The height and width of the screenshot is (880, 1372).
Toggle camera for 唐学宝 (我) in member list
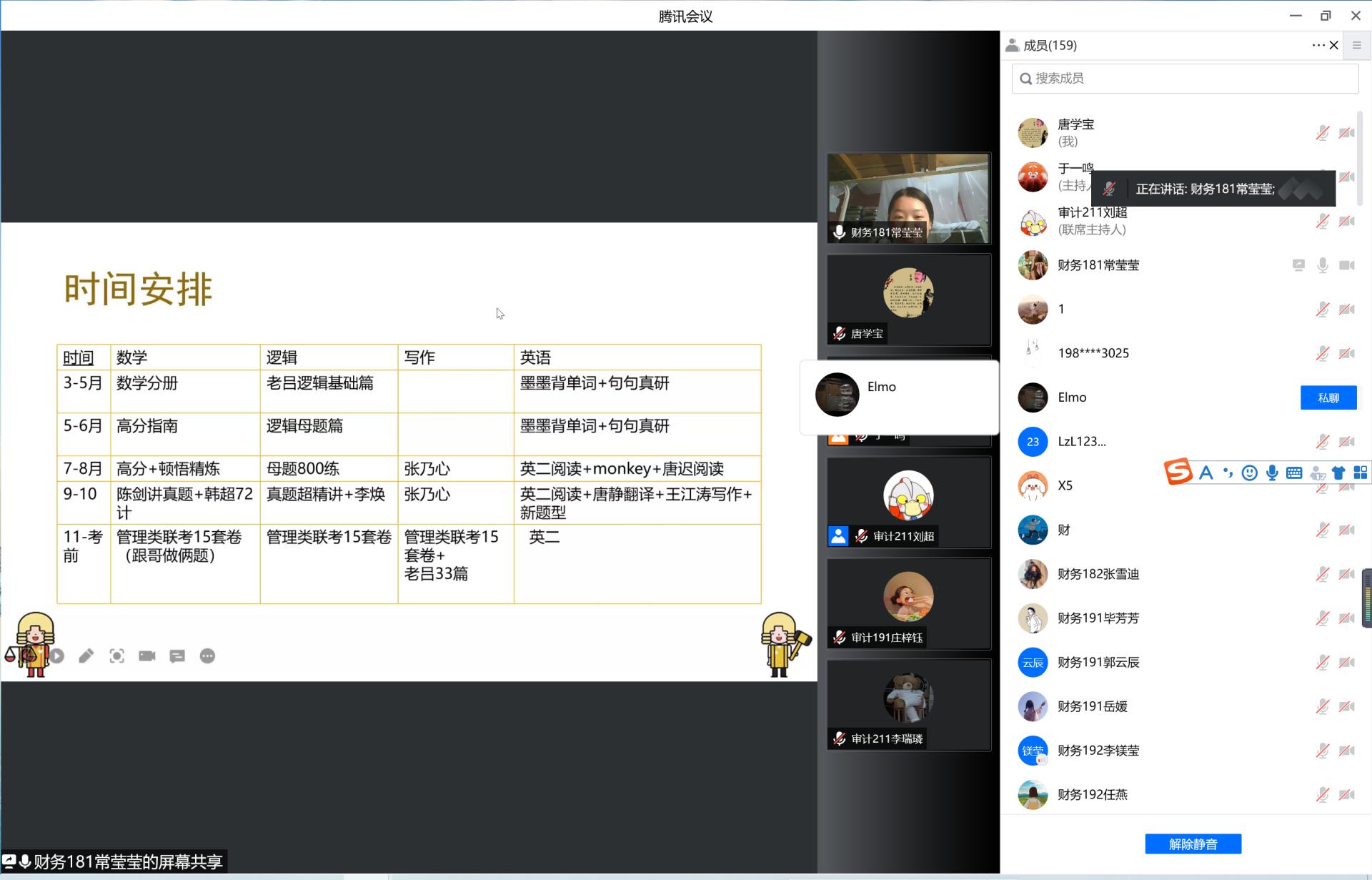click(1347, 133)
